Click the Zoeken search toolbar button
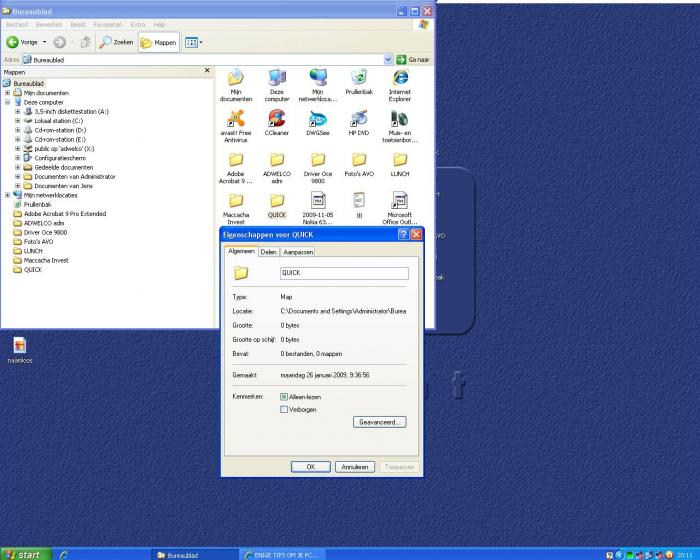This screenshot has height=560, width=700. tap(116, 42)
